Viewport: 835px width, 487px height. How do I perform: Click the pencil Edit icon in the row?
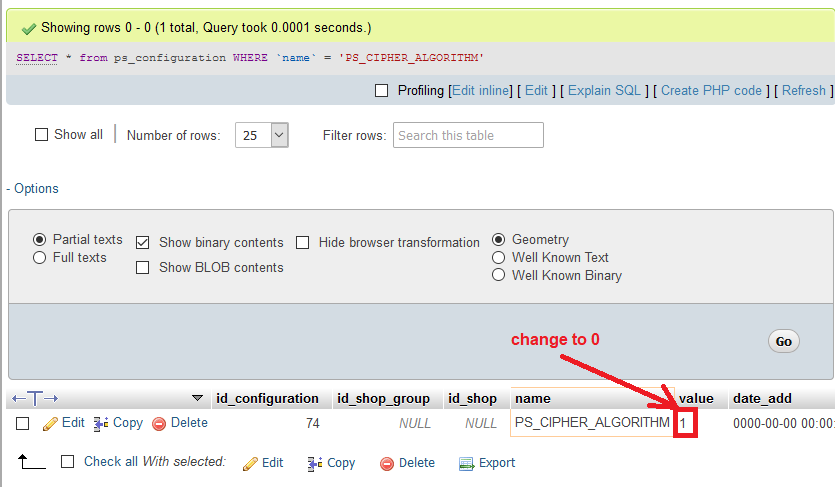click(x=50, y=424)
